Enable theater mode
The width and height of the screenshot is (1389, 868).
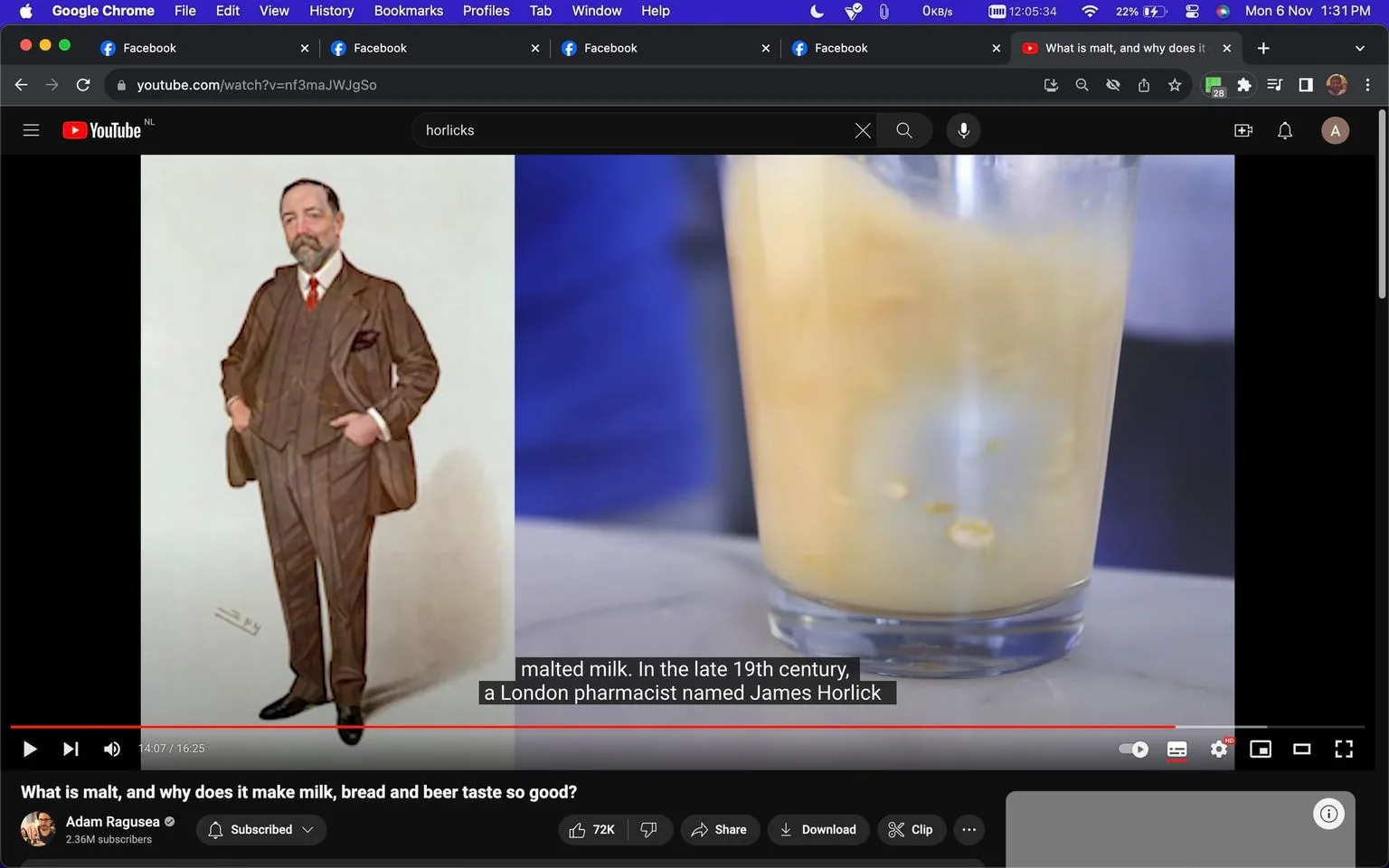click(1301, 749)
